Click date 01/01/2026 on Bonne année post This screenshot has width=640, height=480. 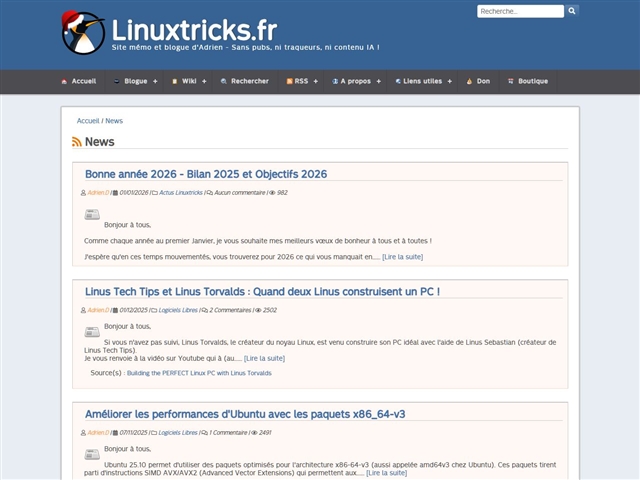(x=133, y=193)
